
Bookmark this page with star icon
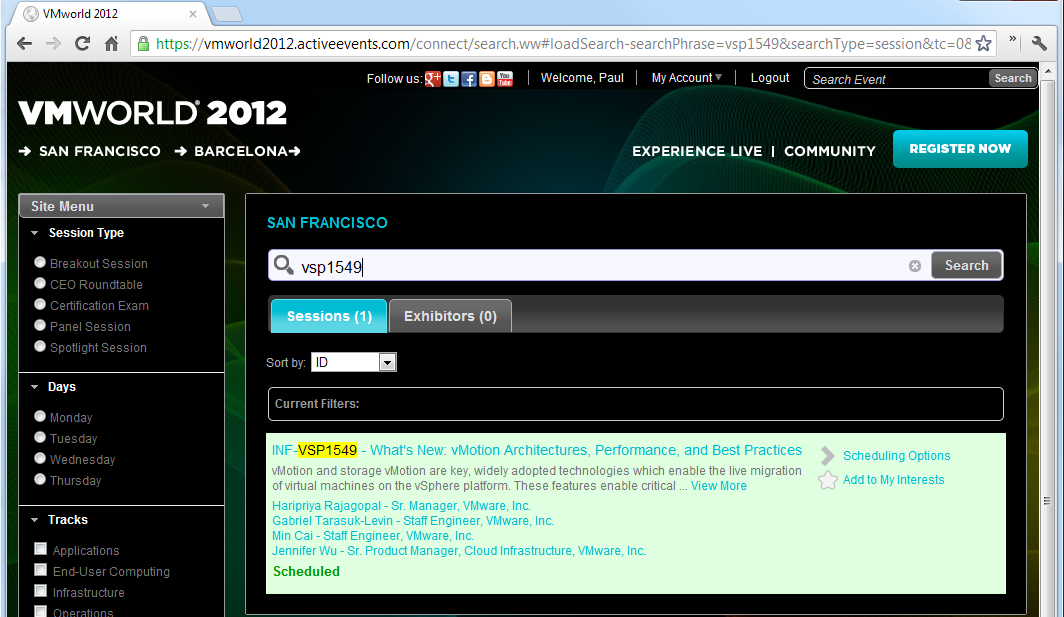(x=983, y=44)
